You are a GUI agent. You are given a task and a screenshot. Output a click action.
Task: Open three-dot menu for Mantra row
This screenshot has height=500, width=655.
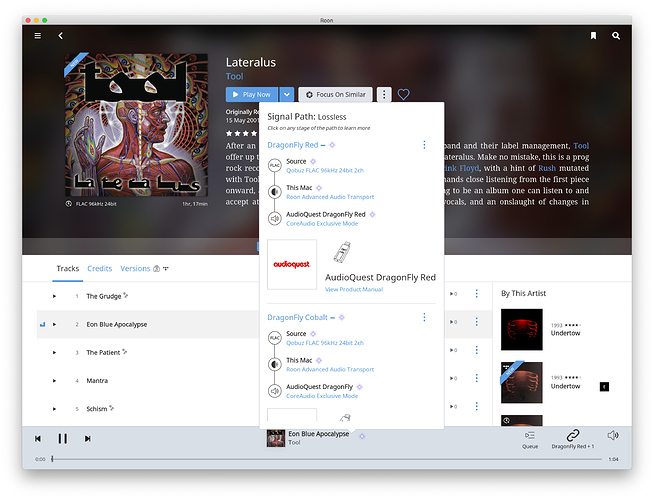[476, 378]
